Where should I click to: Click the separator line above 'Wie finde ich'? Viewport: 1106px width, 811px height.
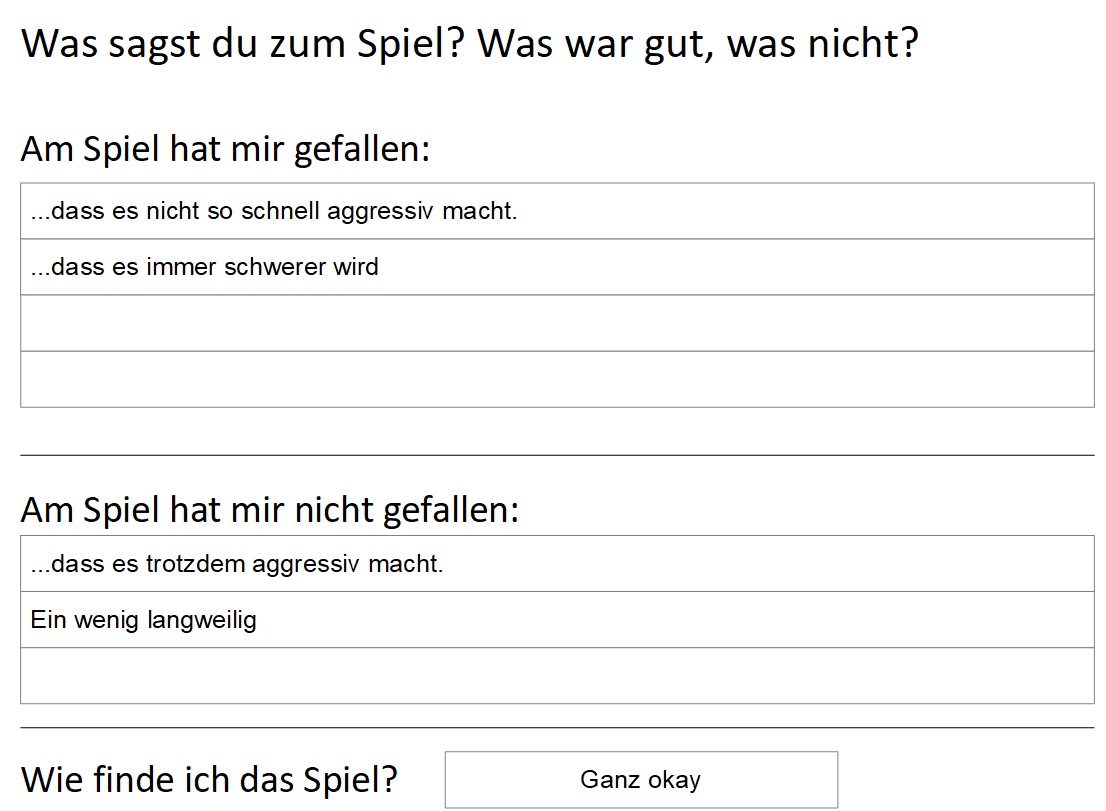click(557, 728)
